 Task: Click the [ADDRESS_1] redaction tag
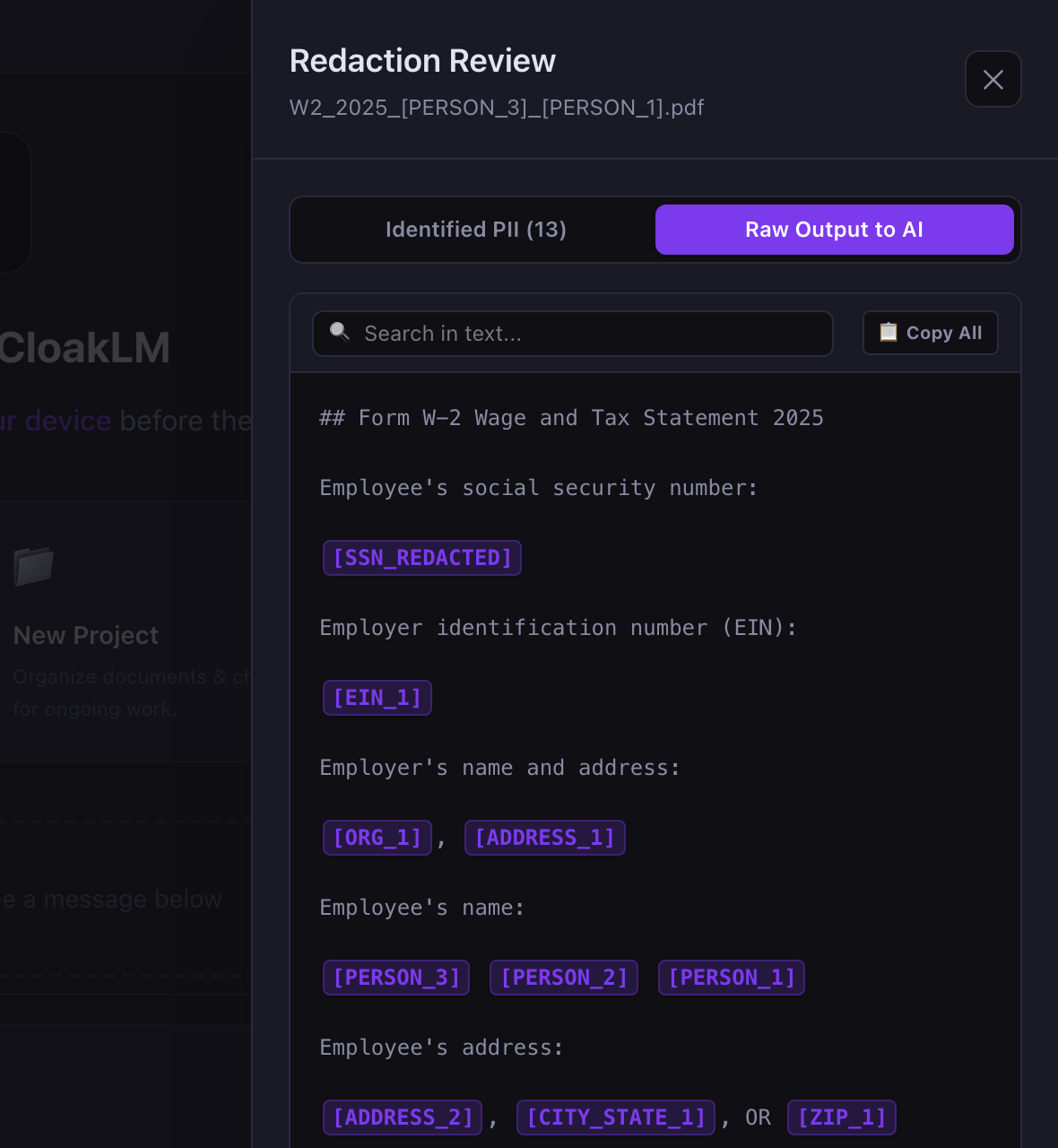pyautogui.click(x=545, y=838)
